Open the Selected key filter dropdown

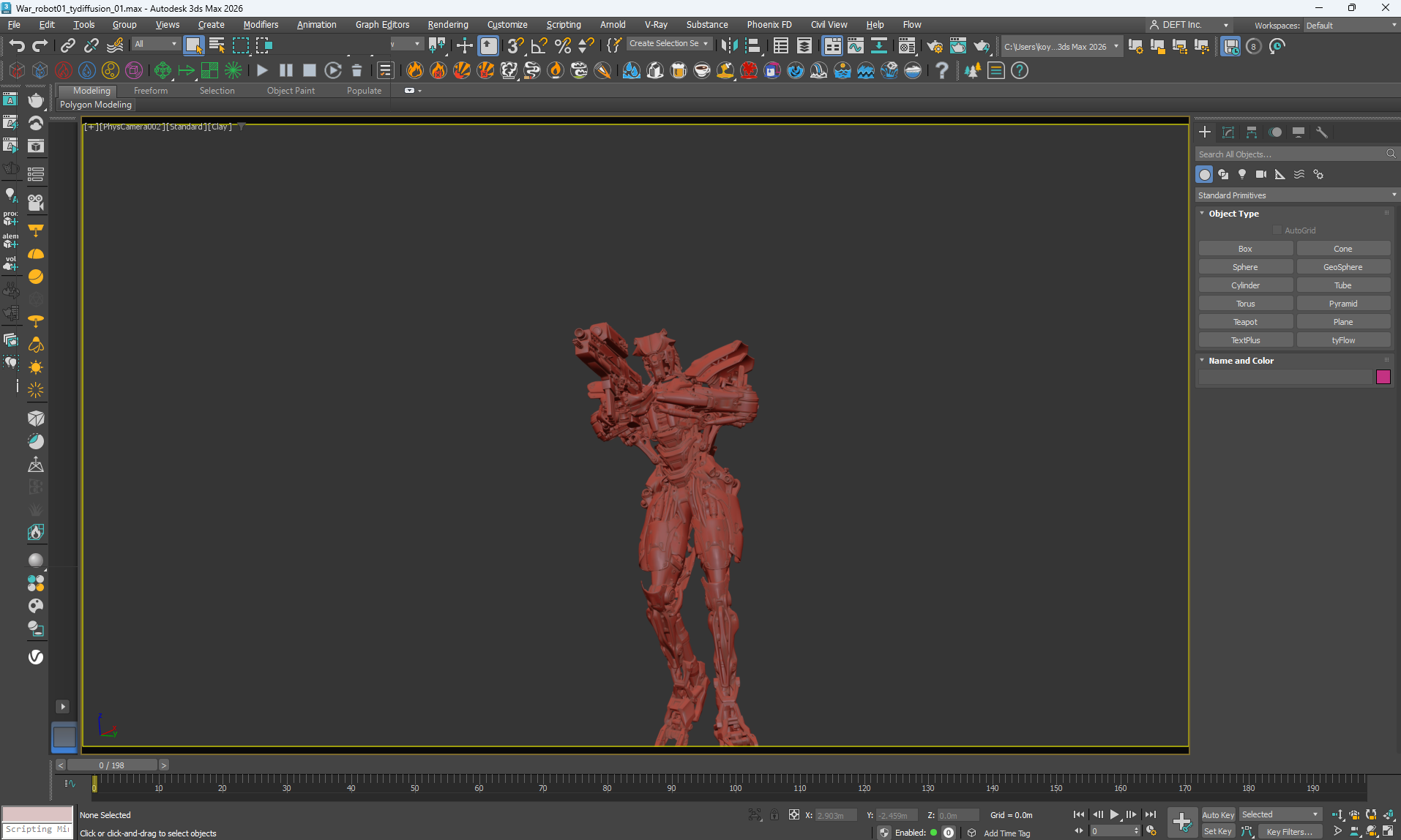pyautogui.click(x=1280, y=814)
